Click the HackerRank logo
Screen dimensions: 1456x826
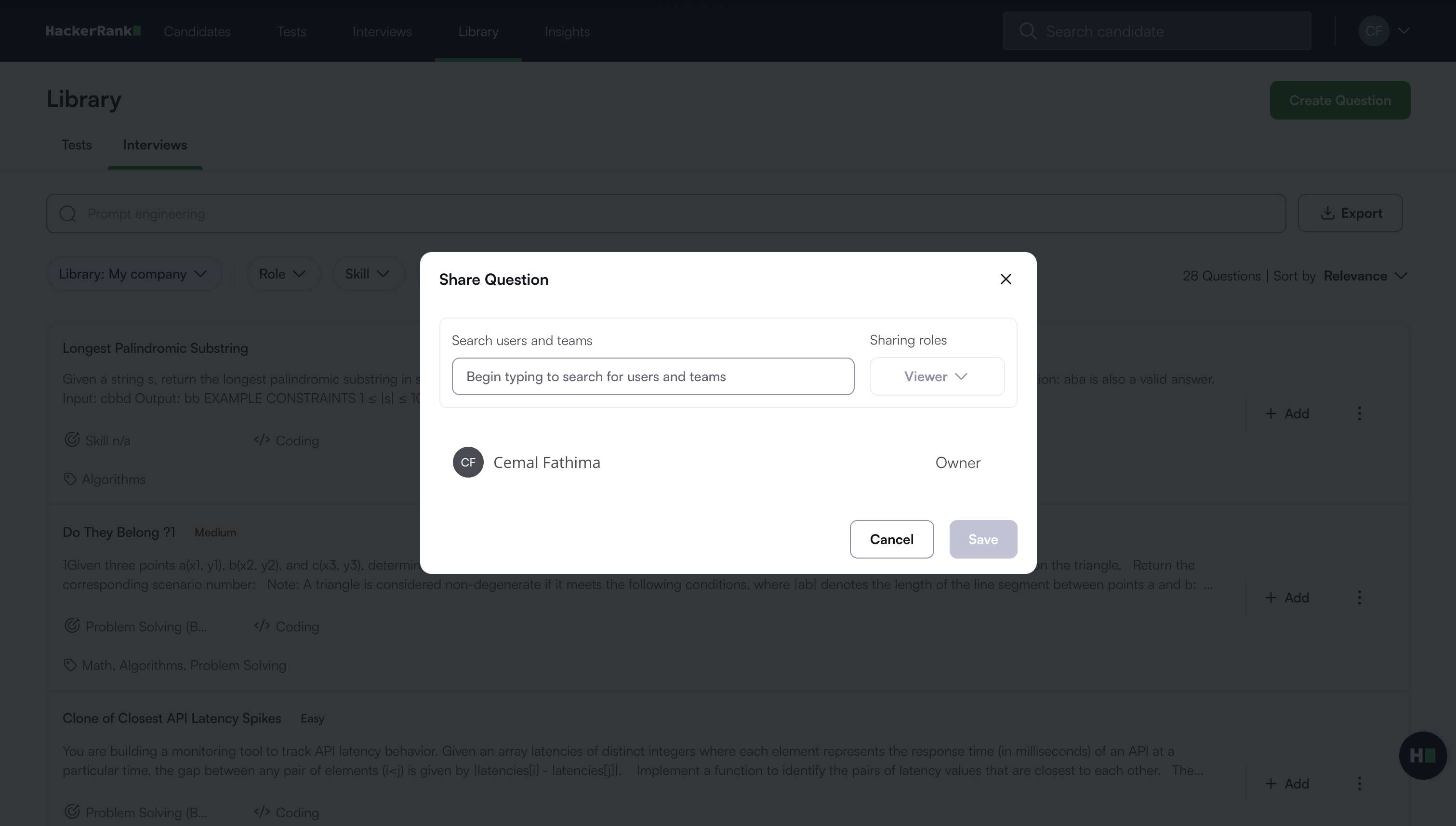(93, 31)
